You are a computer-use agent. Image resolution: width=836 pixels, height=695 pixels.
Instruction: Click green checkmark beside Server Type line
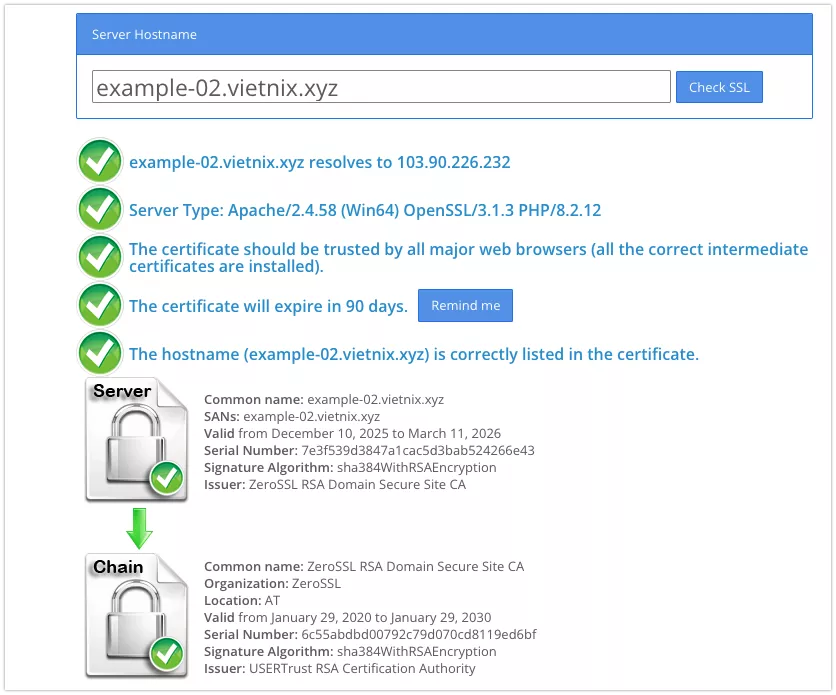(x=100, y=210)
